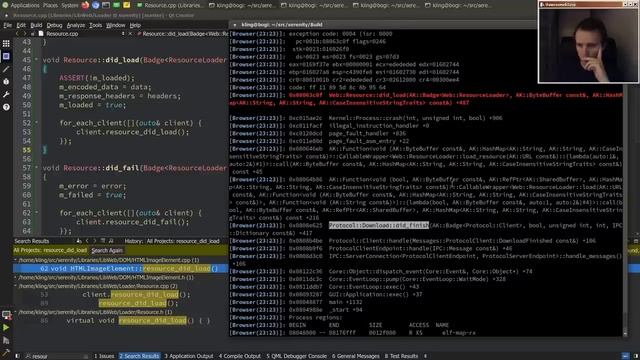Click the green launcher icon in panel

[116, 5]
